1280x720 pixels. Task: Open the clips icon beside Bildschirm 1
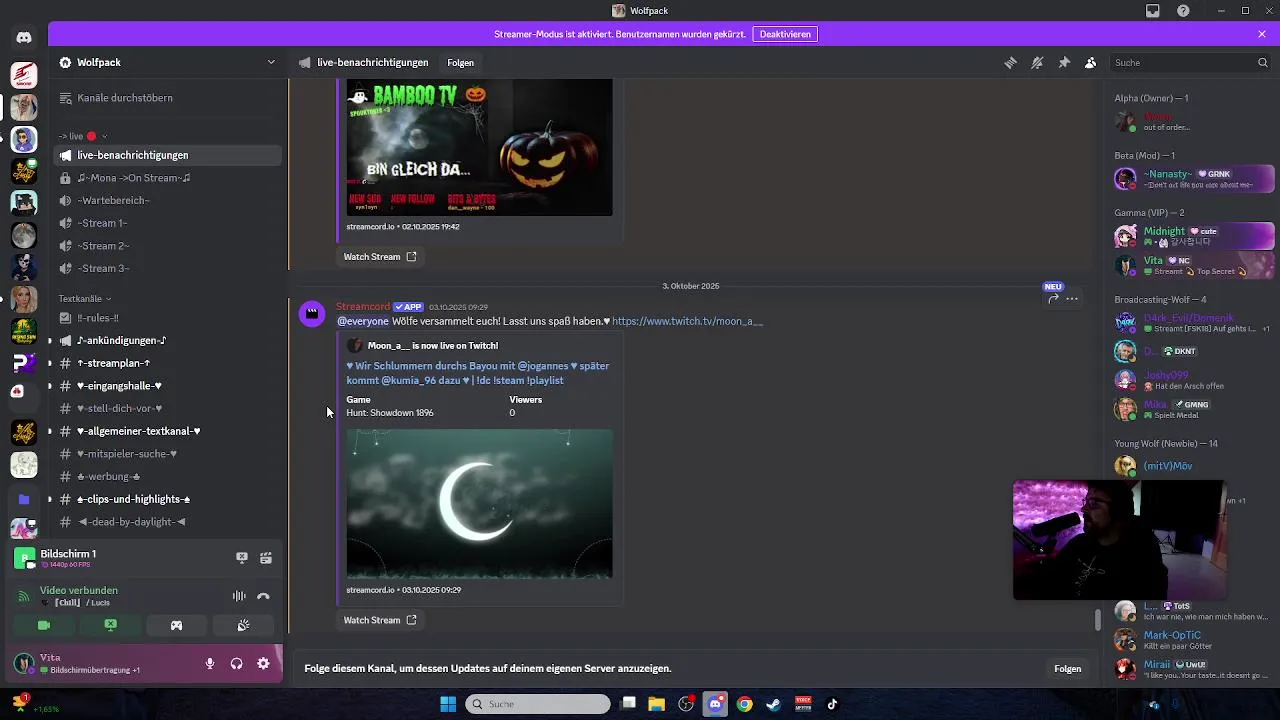(x=266, y=558)
